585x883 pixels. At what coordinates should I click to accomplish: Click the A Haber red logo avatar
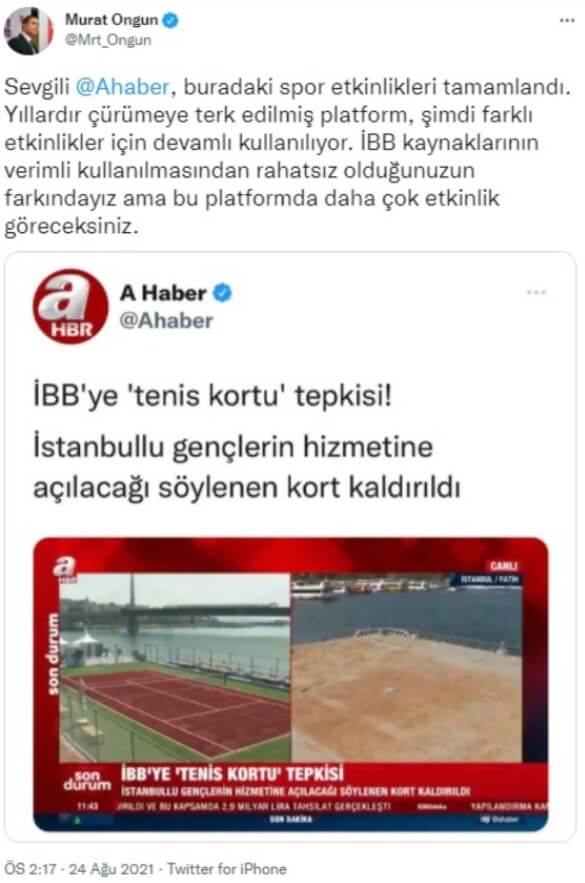pyautogui.click(x=70, y=306)
